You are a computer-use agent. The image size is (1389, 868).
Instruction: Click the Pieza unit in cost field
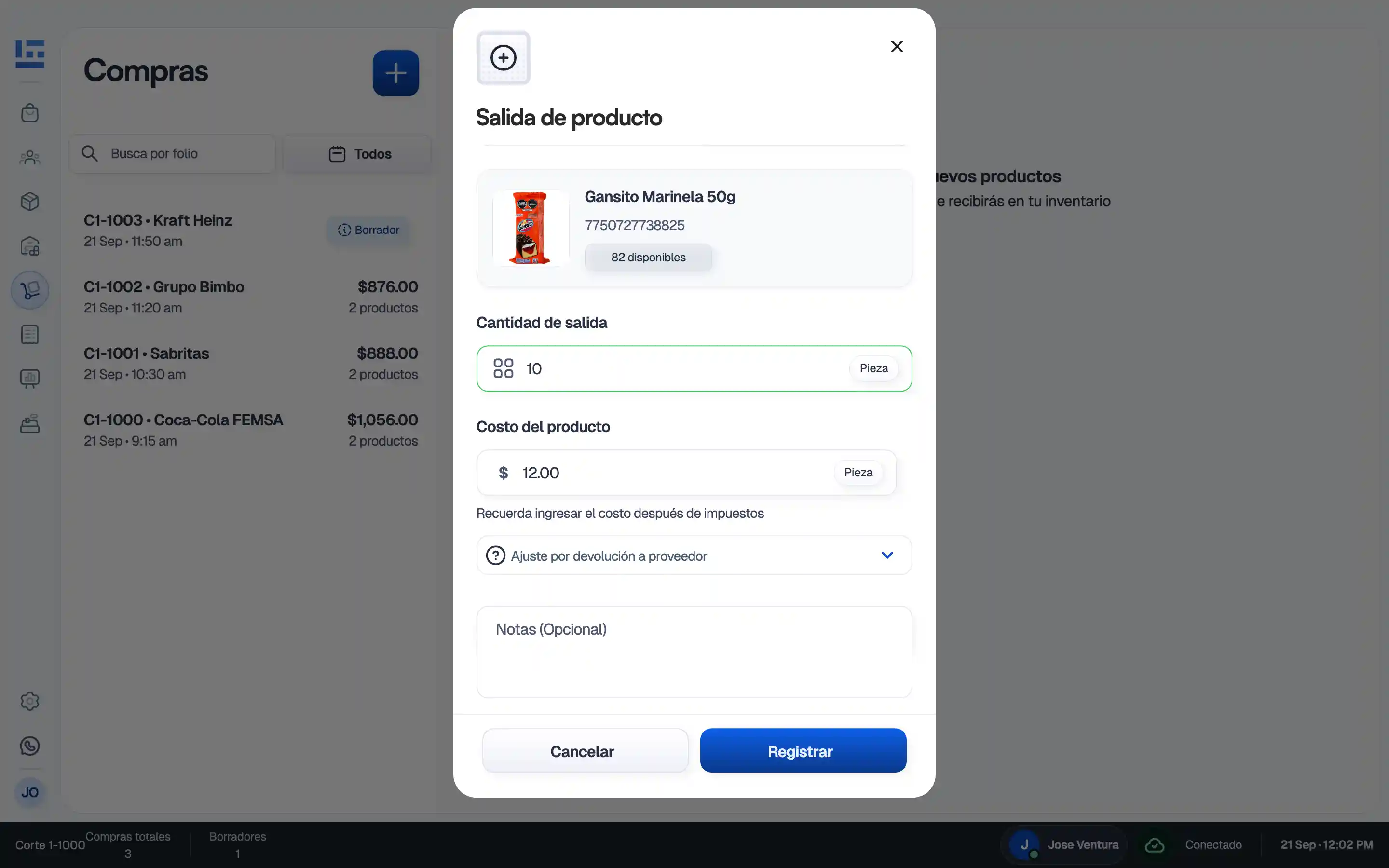point(858,473)
